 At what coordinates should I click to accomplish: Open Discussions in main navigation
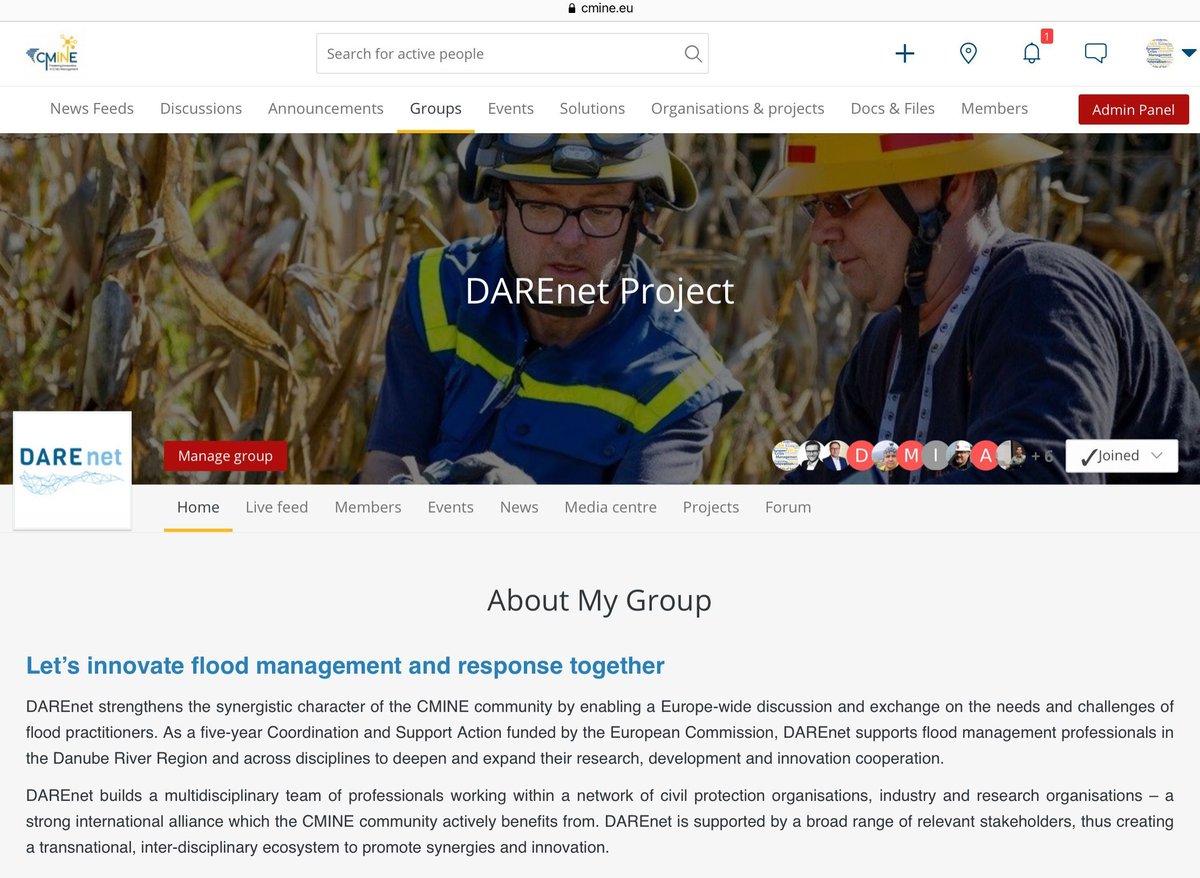pyautogui.click(x=201, y=109)
